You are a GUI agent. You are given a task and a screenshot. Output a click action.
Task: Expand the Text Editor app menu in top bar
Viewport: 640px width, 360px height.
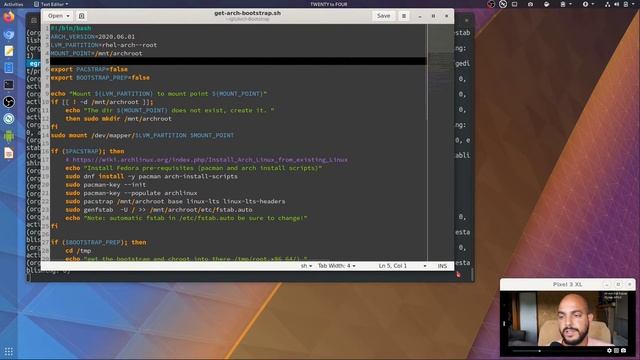(x=51, y=4)
